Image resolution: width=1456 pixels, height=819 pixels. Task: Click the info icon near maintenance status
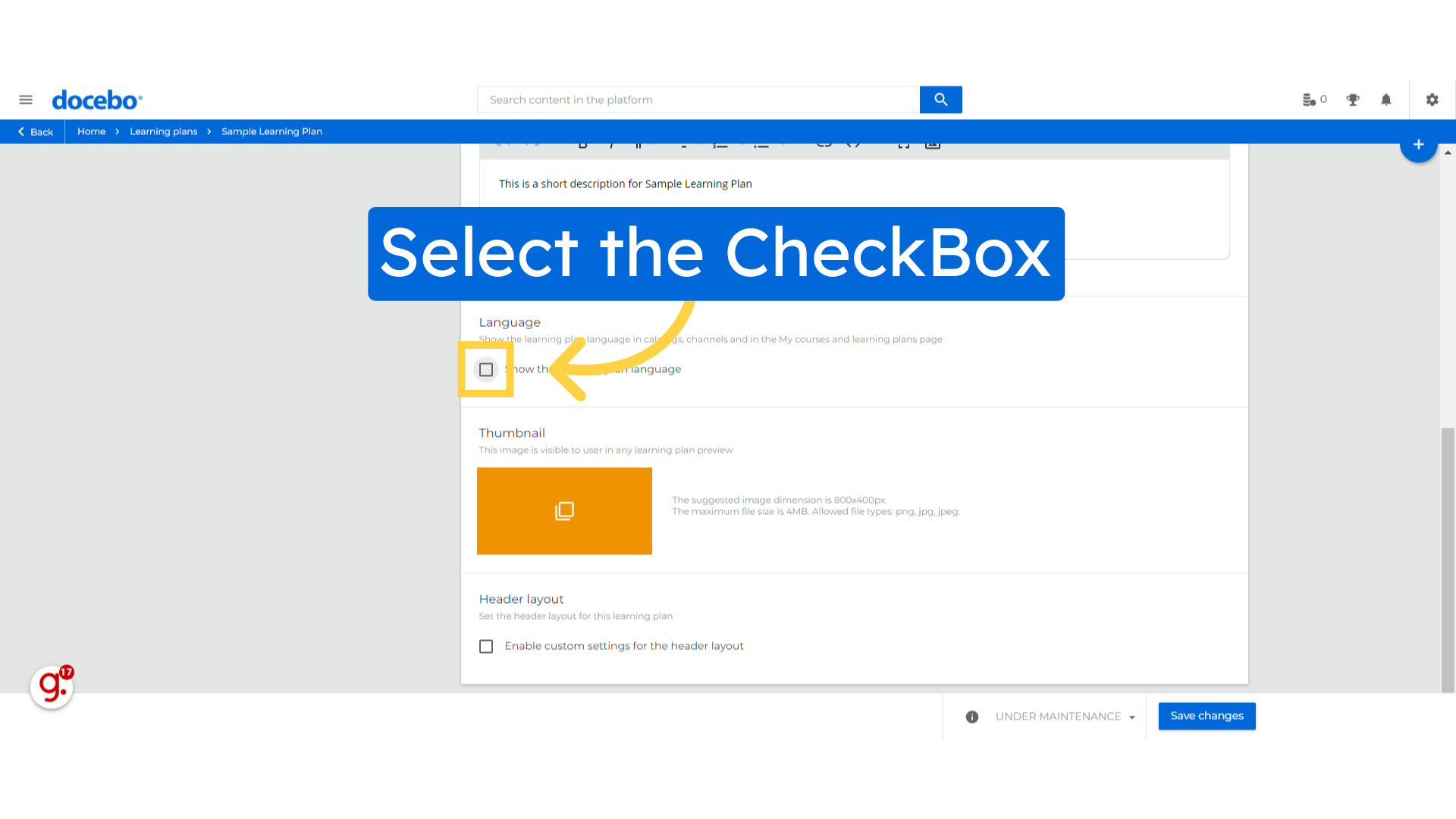pyautogui.click(x=972, y=716)
